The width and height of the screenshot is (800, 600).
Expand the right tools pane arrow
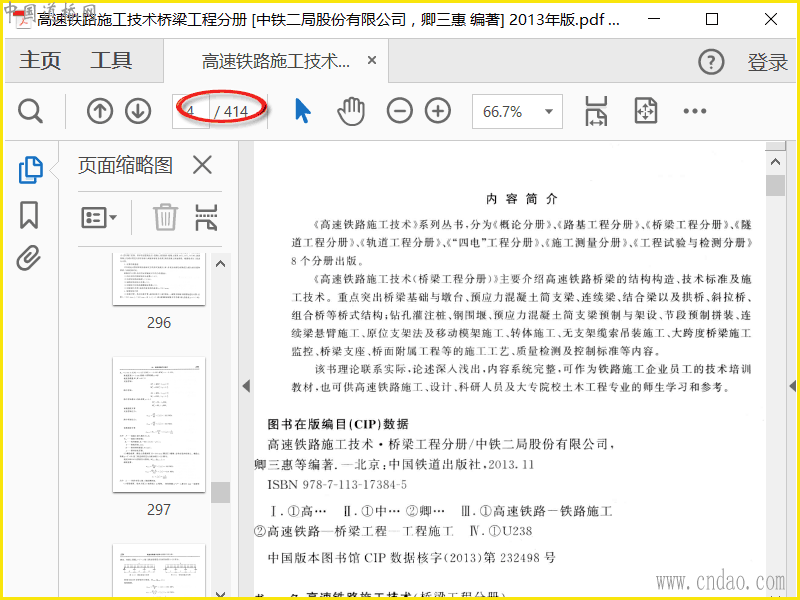(x=793, y=386)
